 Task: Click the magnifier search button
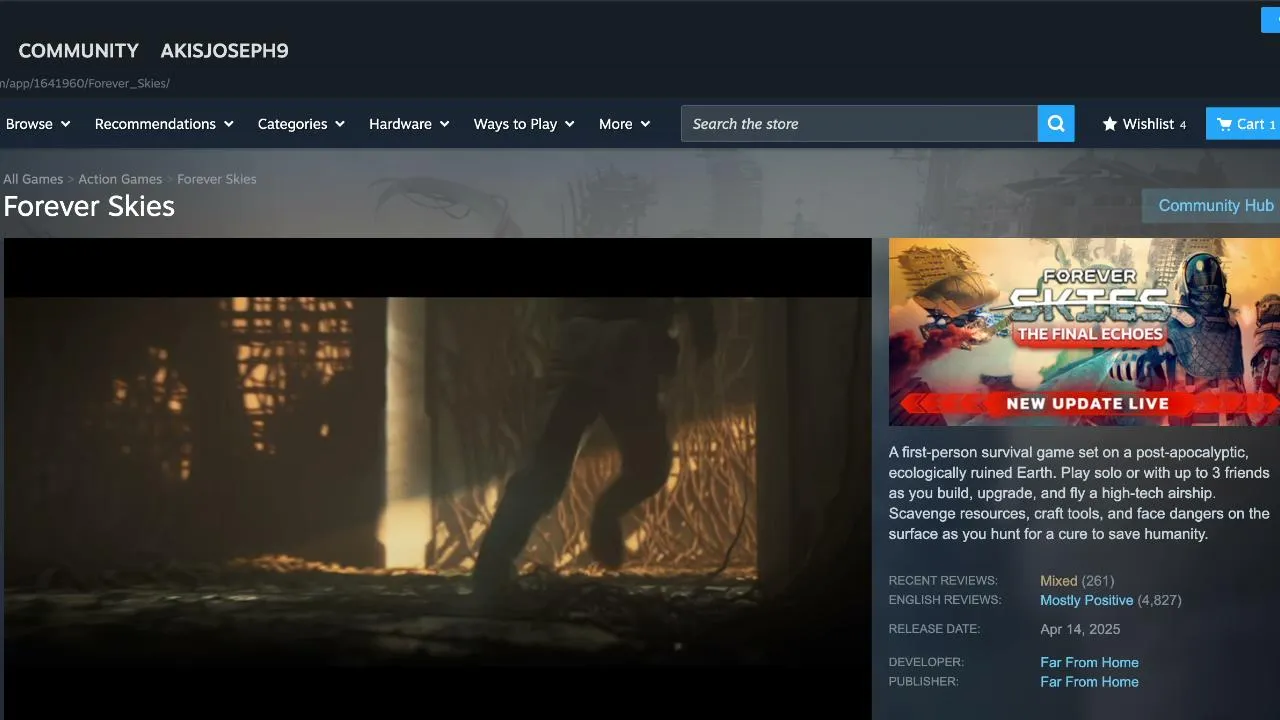pos(1056,124)
